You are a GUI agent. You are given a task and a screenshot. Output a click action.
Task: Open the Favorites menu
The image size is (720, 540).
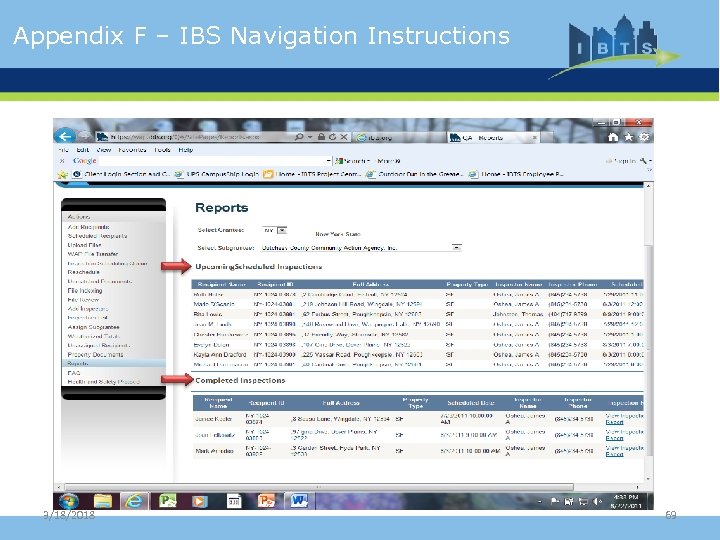click(132, 150)
